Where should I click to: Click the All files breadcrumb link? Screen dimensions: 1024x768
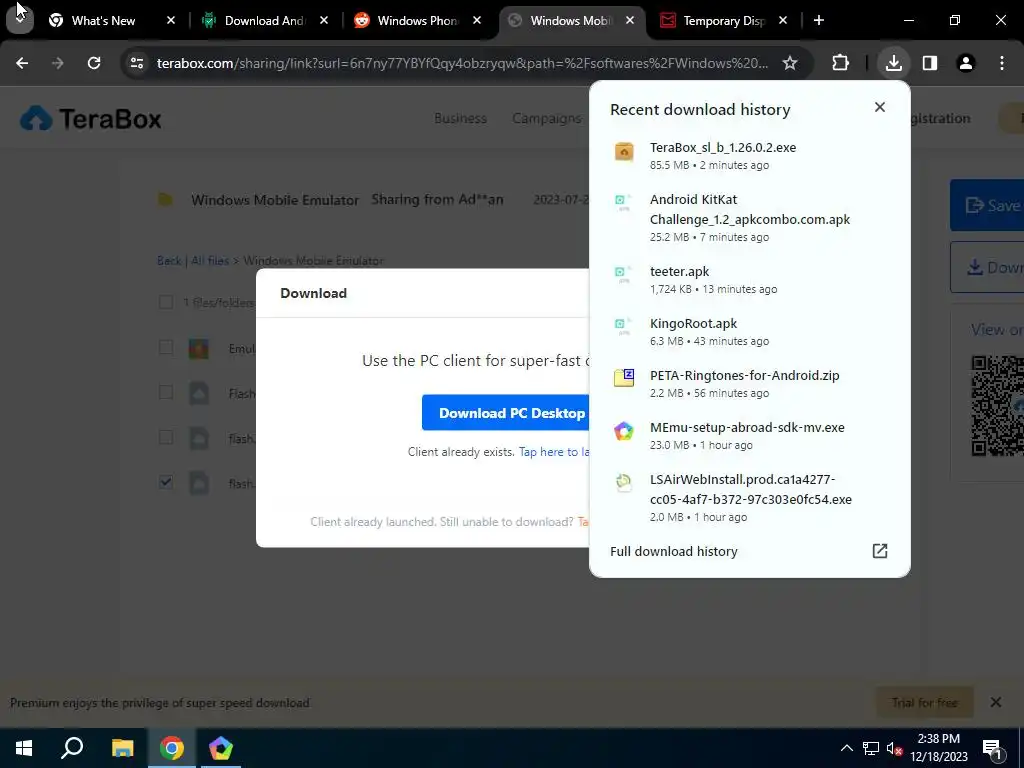point(210,261)
